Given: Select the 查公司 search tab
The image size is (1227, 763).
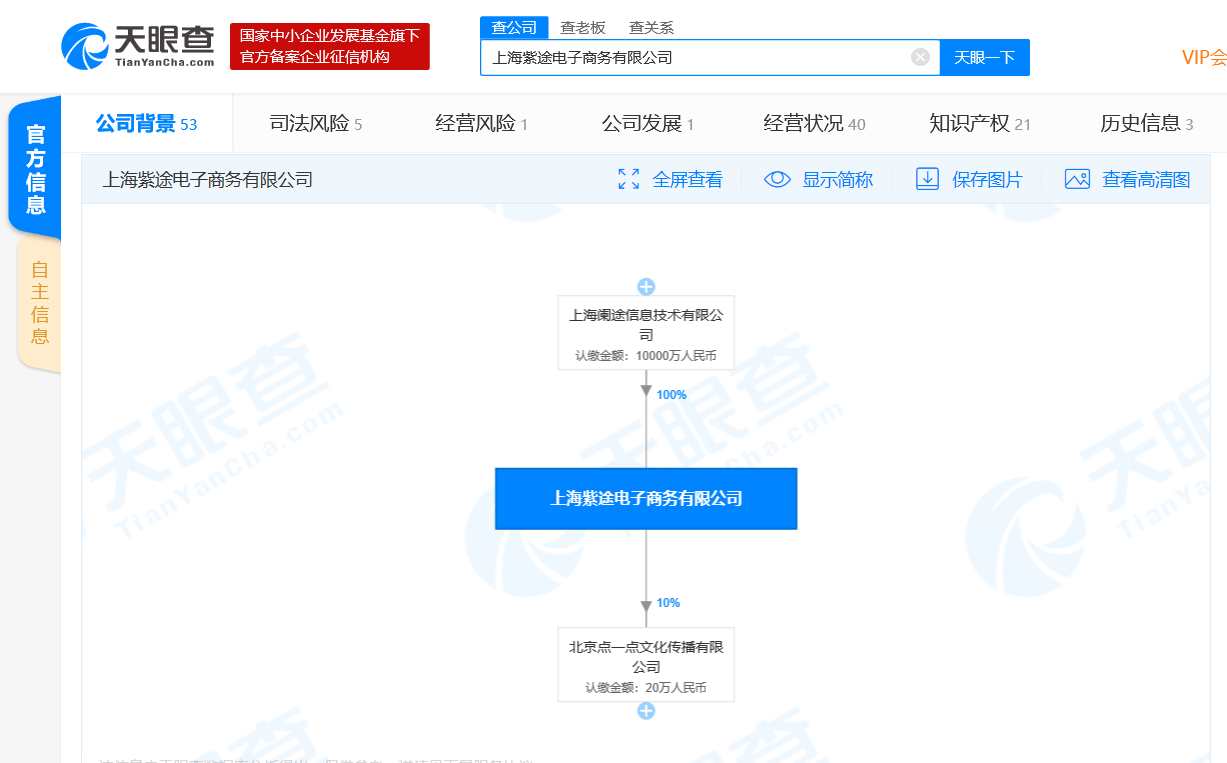Looking at the screenshot, I should [514, 28].
